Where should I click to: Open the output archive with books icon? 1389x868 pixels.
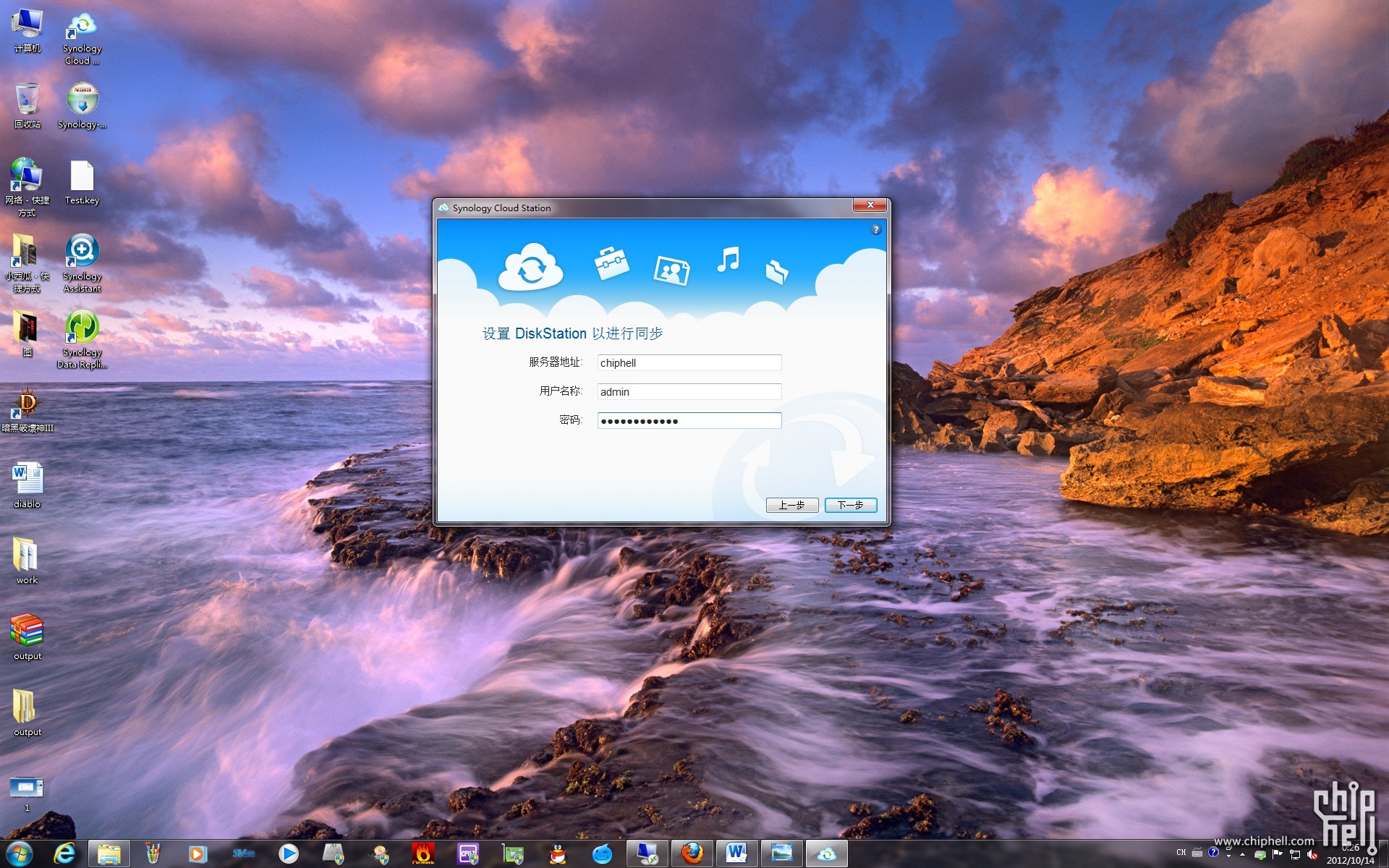[27, 637]
